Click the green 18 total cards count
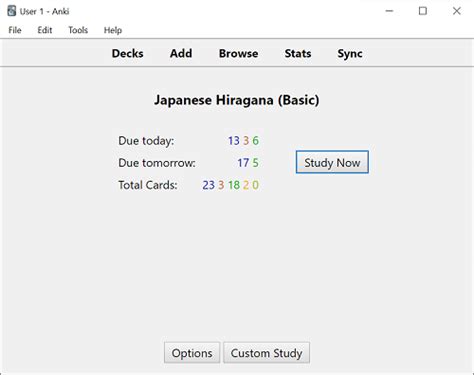This screenshot has height=375, width=474. (234, 185)
